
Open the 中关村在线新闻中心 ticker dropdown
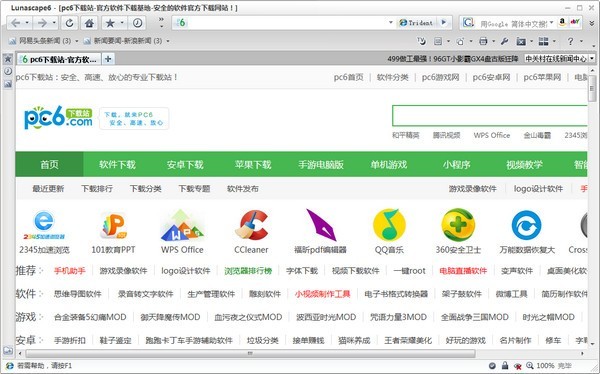592,59
